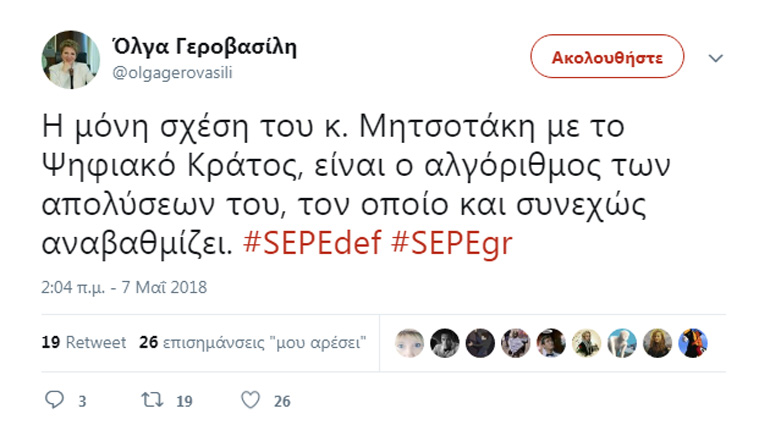Click the first liker avatar
770x436 pixels.
(409, 343)
